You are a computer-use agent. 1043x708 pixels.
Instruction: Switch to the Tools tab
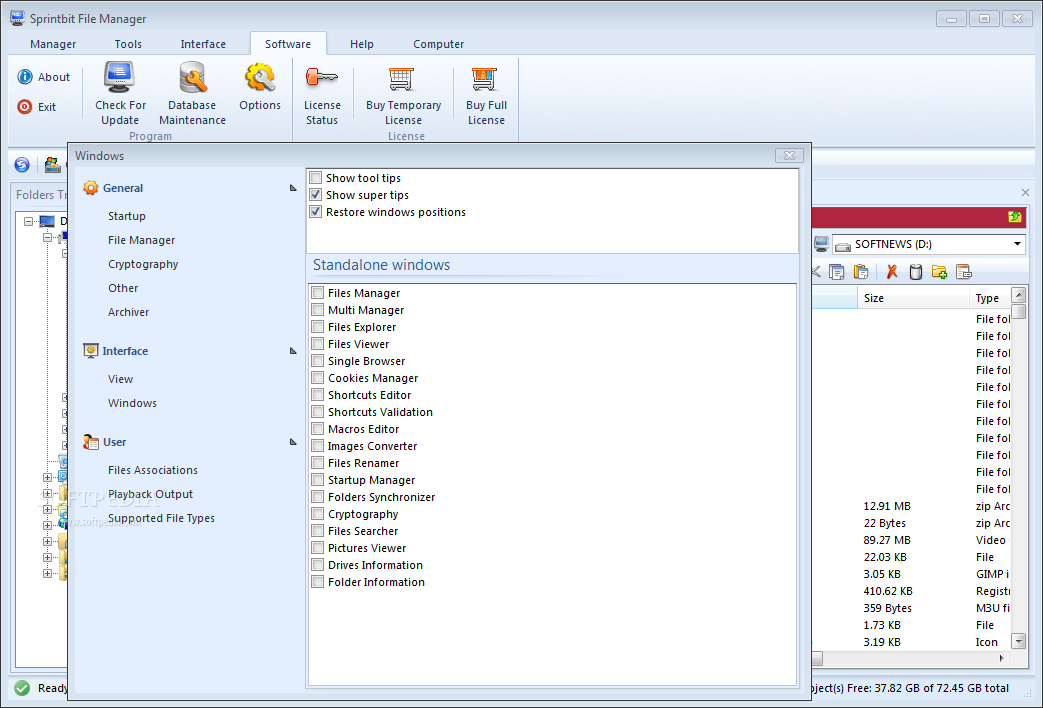point(128,44)
